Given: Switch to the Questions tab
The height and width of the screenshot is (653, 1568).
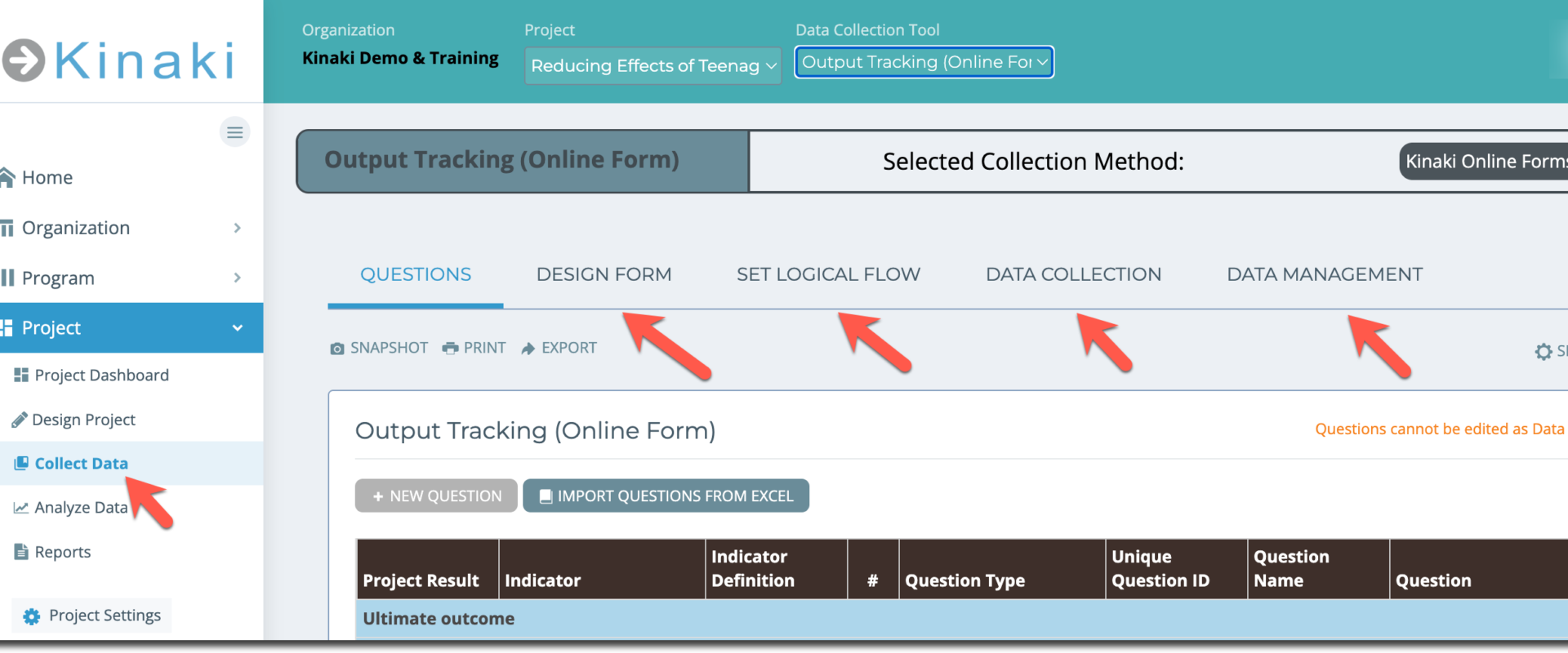Looking at the screenshot, I should tap(416, 274).
